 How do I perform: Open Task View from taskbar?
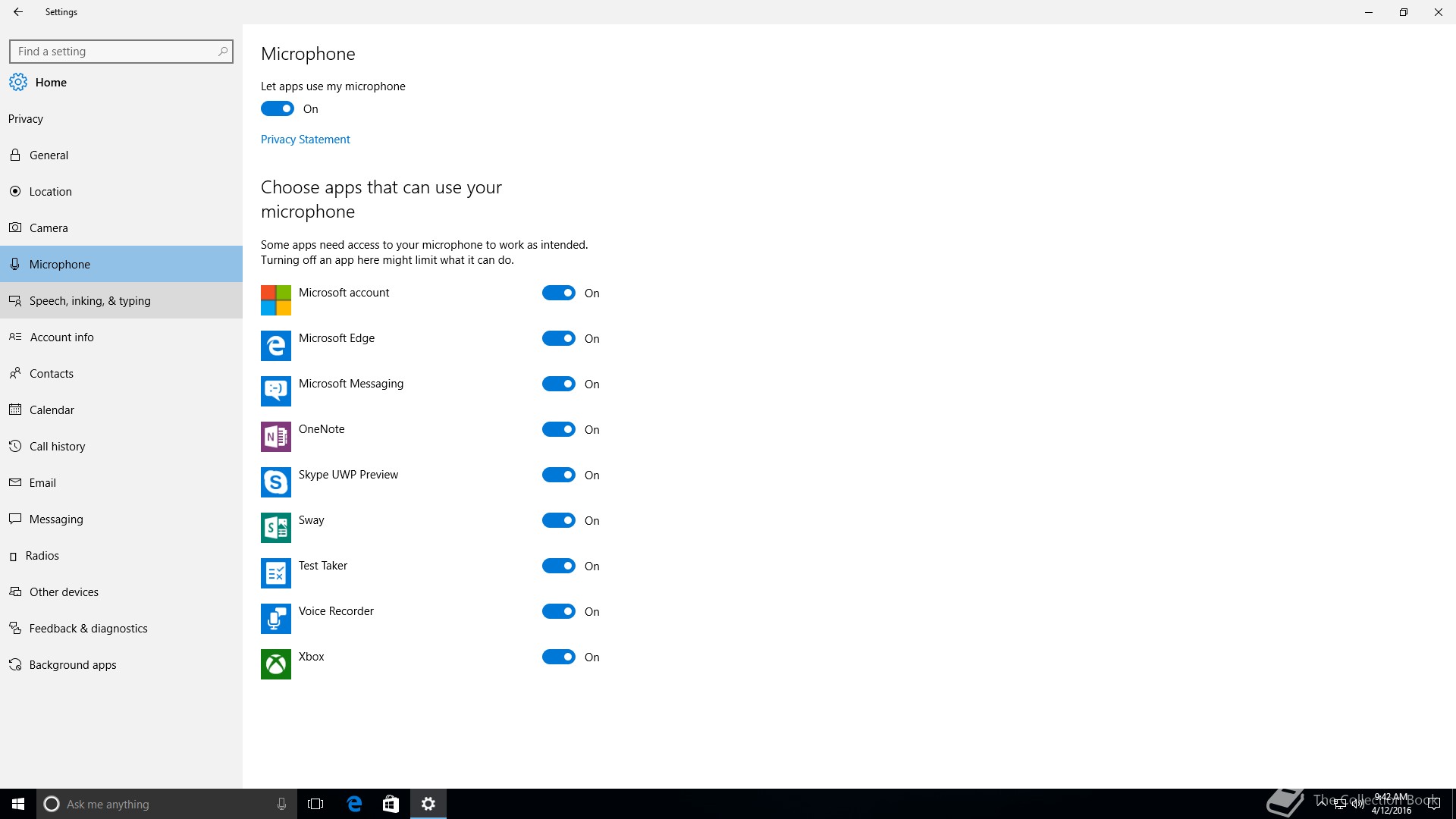tap(315, 804)
